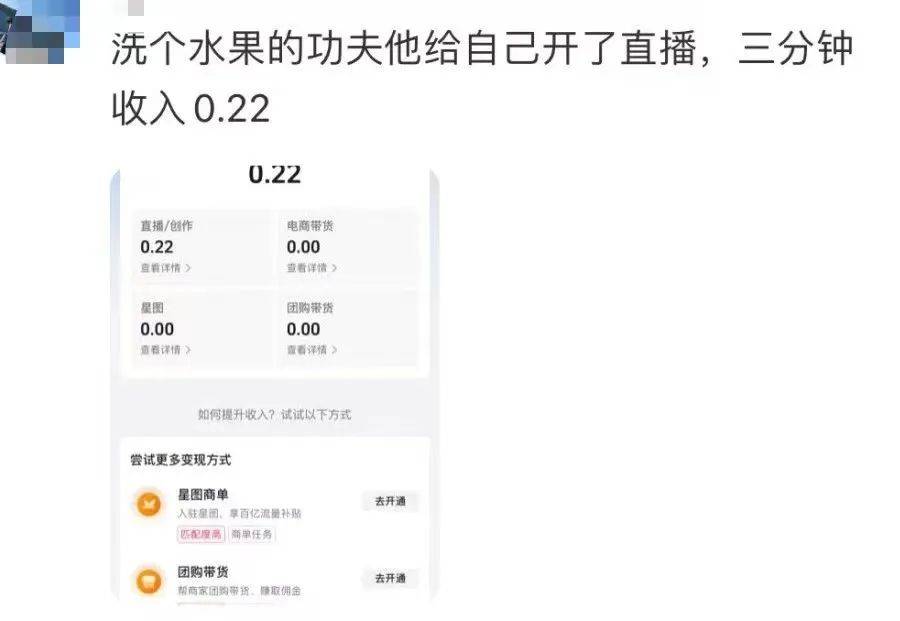Click the 尝试更多变现方式 heading

pyautogui.click(x=181, y=460)
